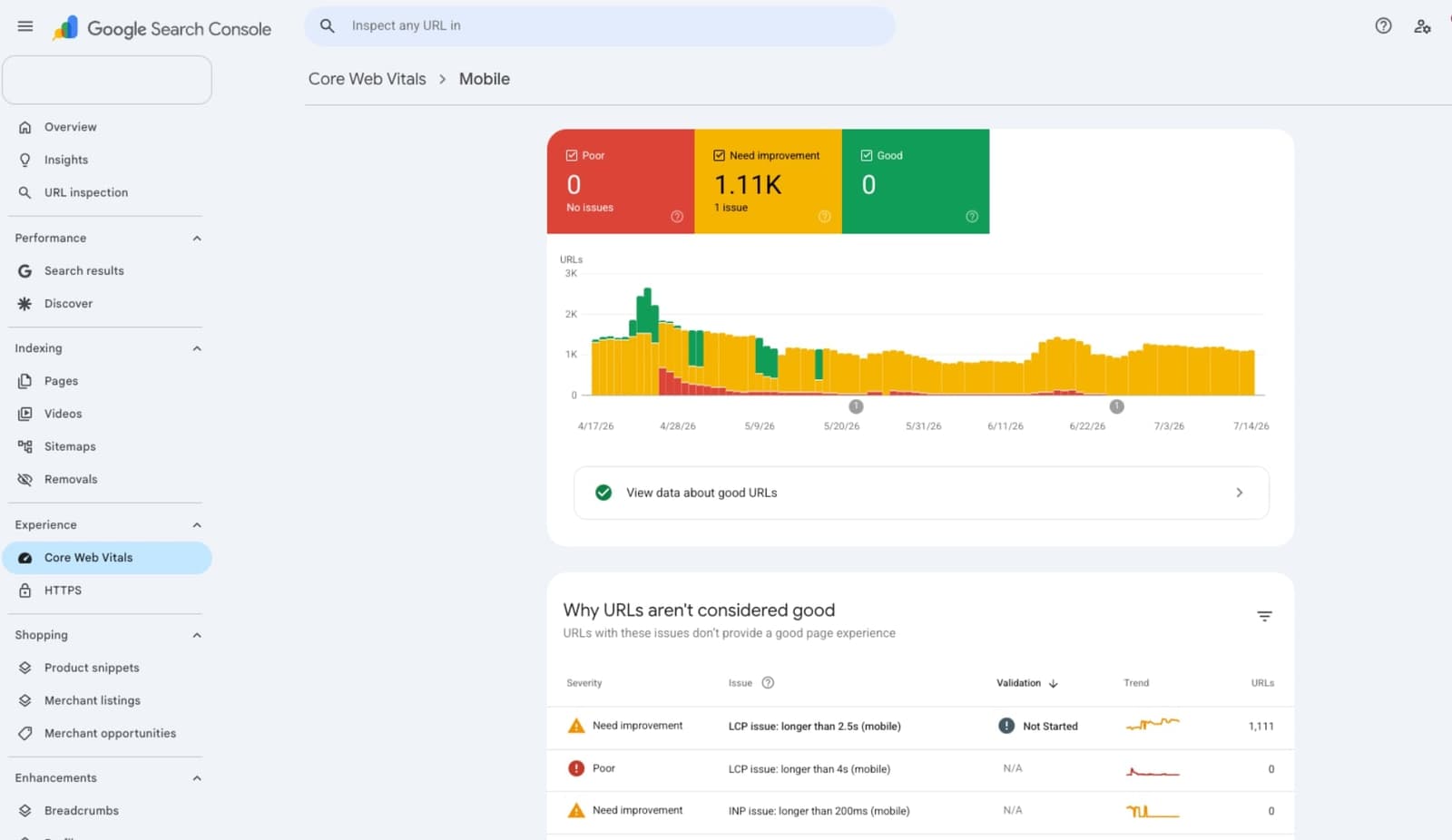This screenshot has height=840, width=1452.
Task: Click the Google Search Console logo
Action: (162, 28)
